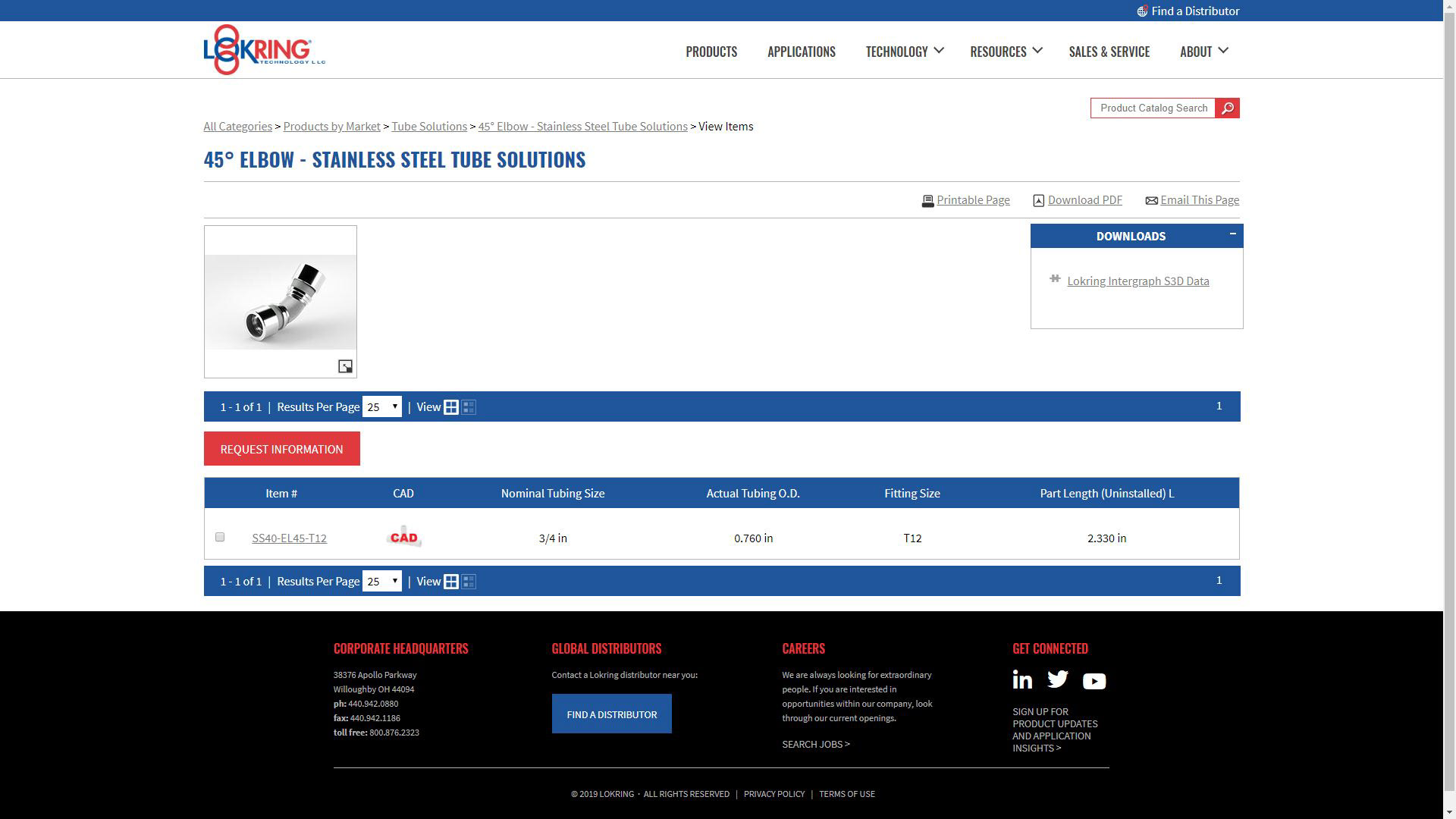Click the Product Catalog Search field

(x=1153, y=108)
